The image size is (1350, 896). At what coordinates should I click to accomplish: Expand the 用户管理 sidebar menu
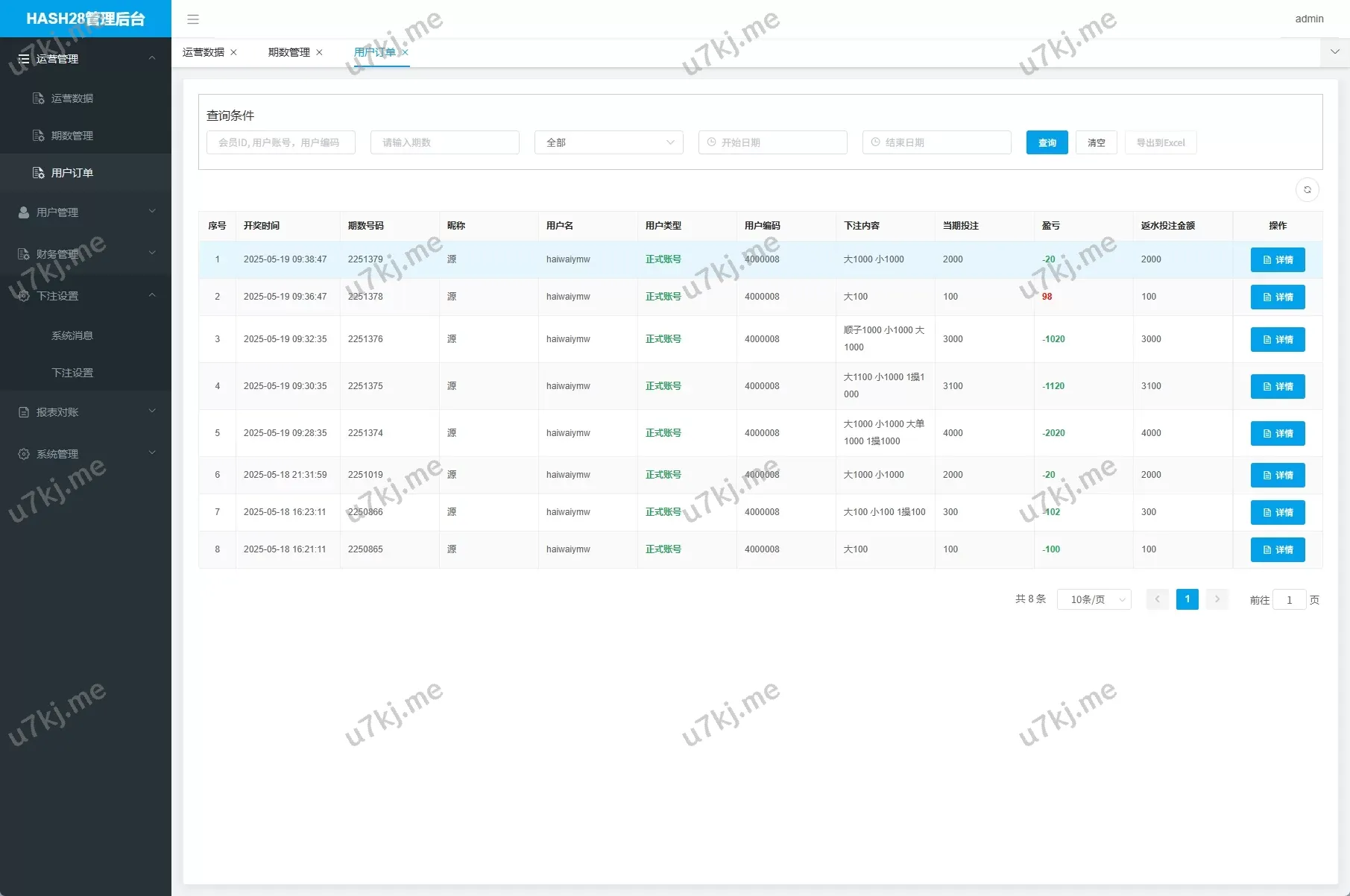pos(86,212)
